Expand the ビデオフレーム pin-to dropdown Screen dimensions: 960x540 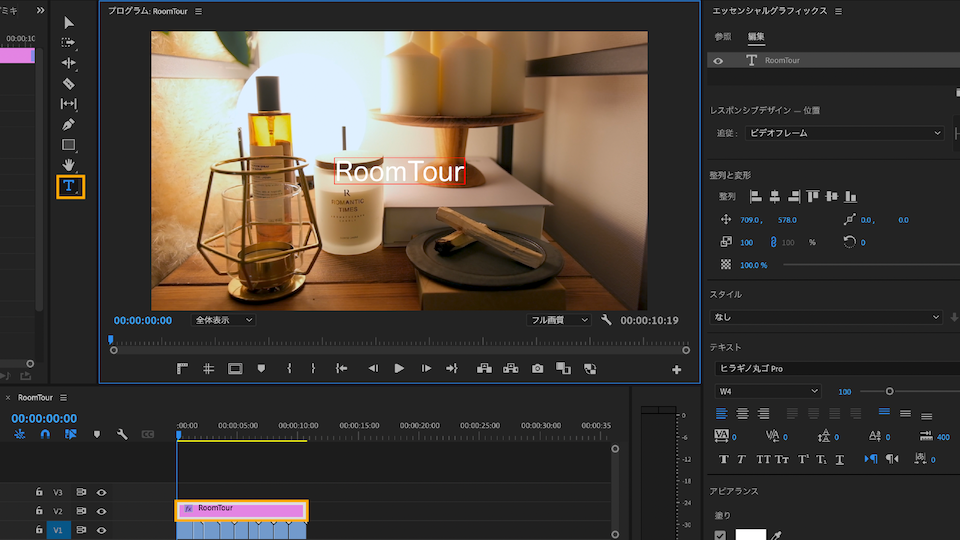[x=845, y=133]
